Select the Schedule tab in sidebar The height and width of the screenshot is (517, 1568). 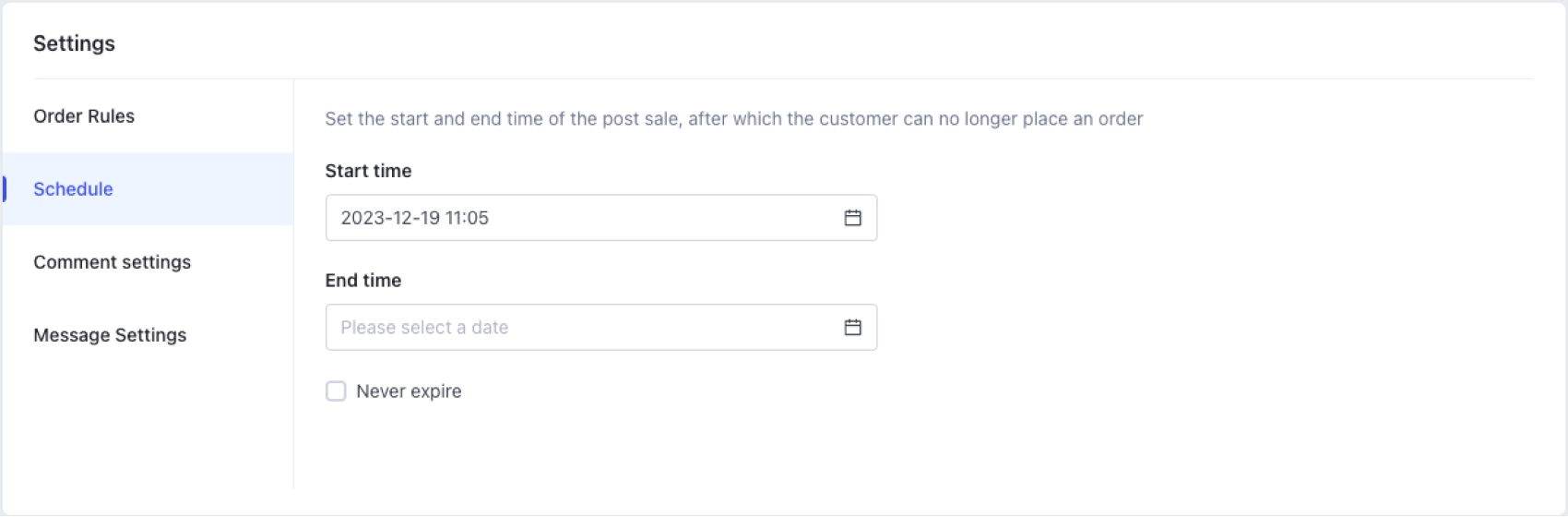74,189
